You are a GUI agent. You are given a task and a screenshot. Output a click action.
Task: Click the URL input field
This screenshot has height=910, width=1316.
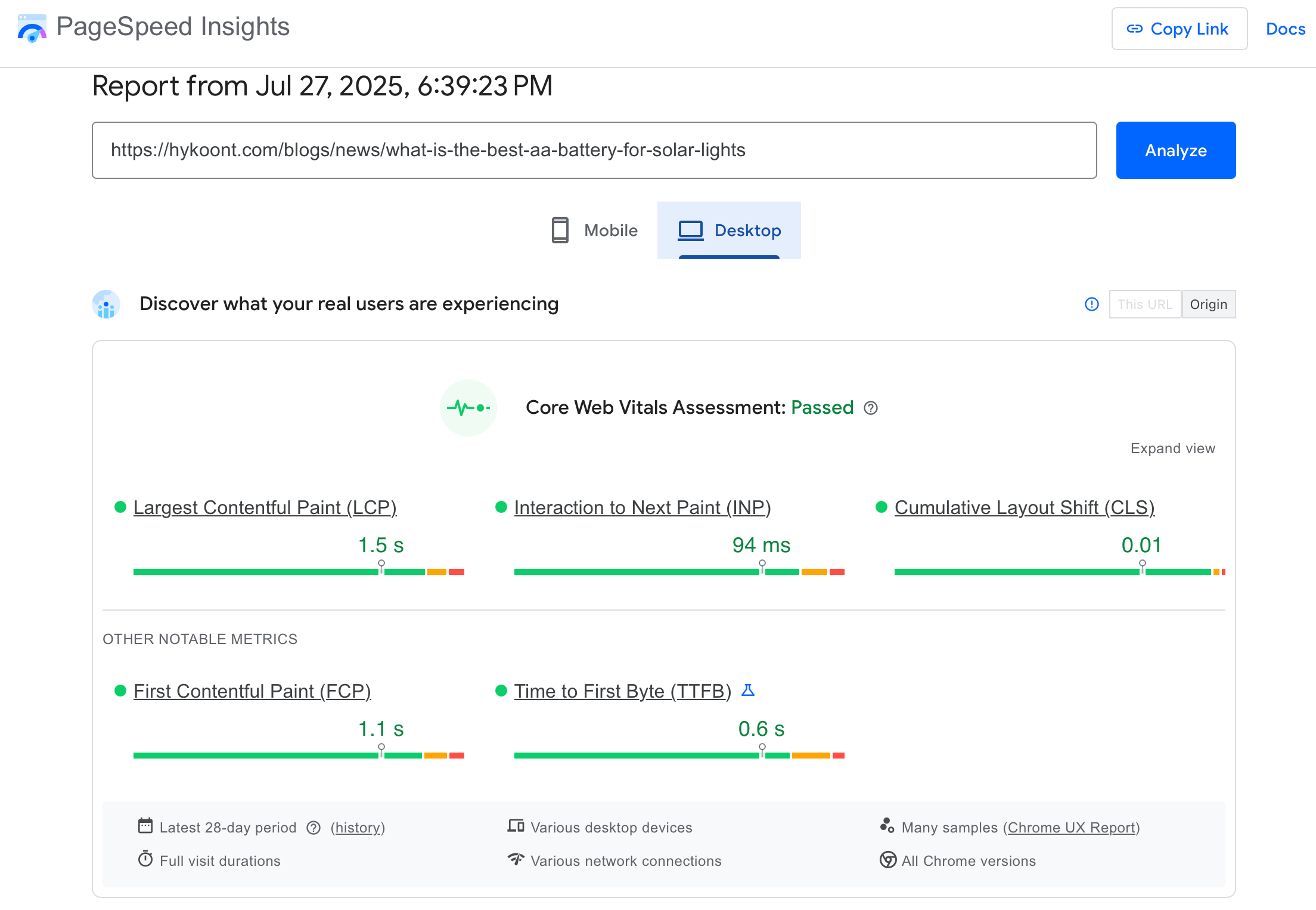(594, 150)
